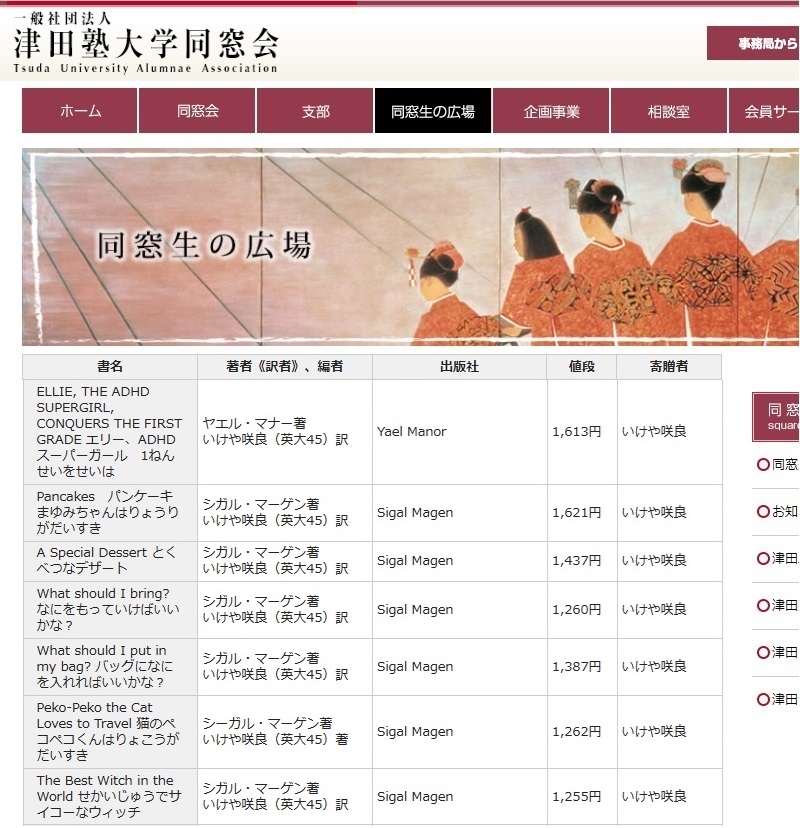Image resolution: width=800 pixels, height=828 pixels.
Task: Open the 会員サー… tab at the right edge
Action: coord(764,111)
